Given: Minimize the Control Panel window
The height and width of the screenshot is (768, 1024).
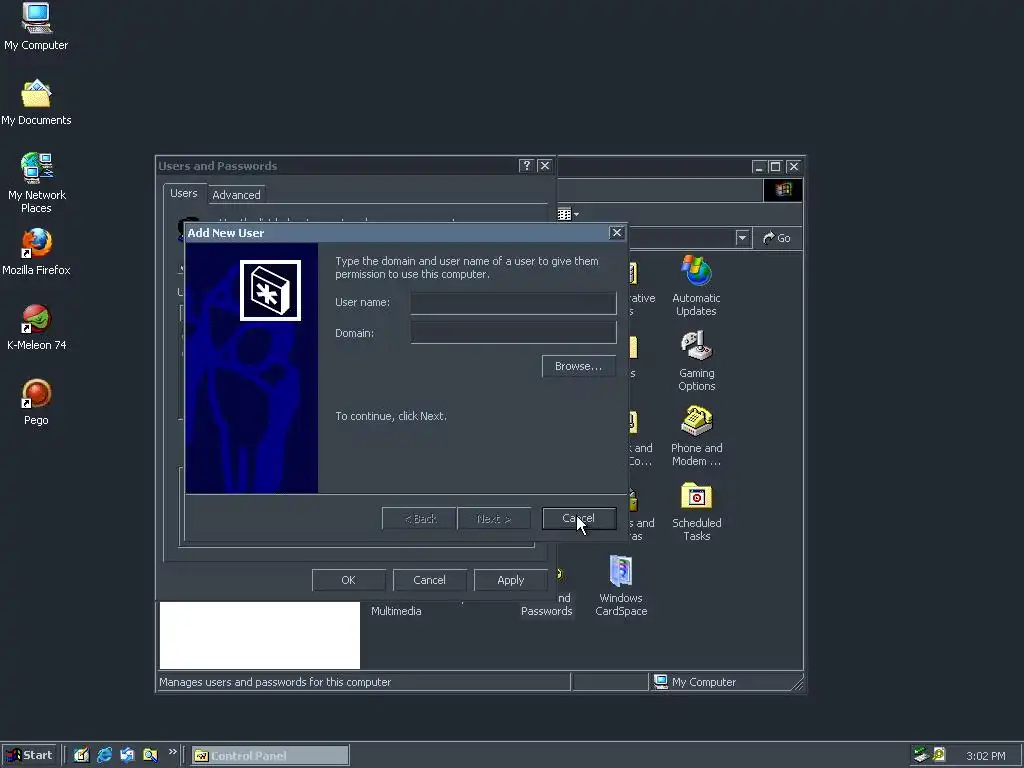Looking at the screenshot, I should [x=758, y=167].
